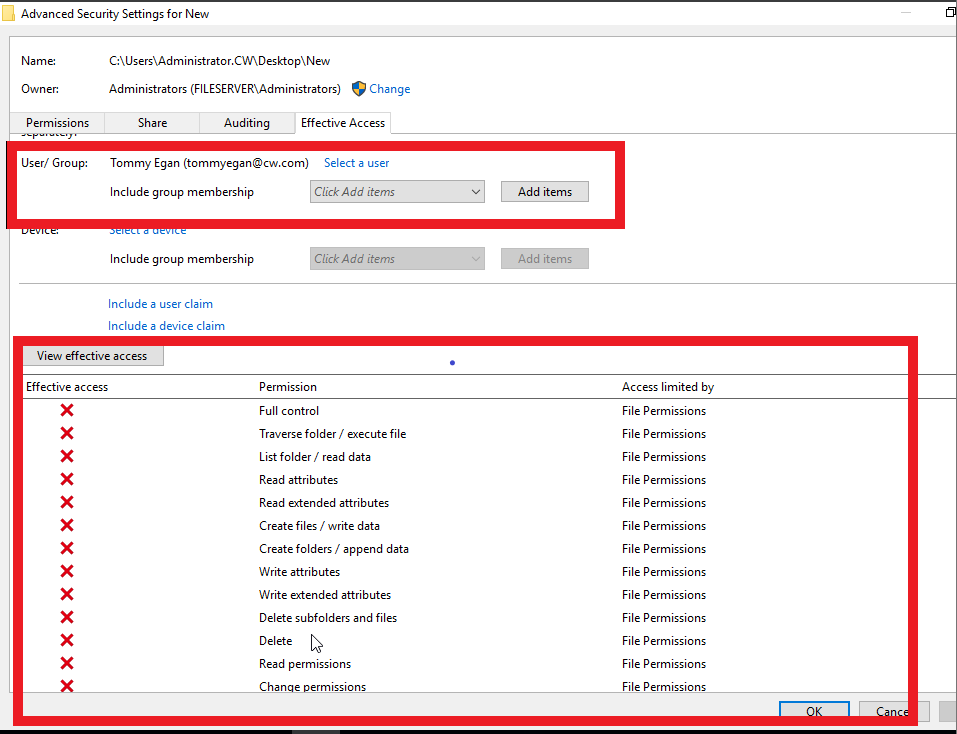Viewport: 957px width, 734px height.
Task: Open the Include a device claim link
Action: pos(166,326)
